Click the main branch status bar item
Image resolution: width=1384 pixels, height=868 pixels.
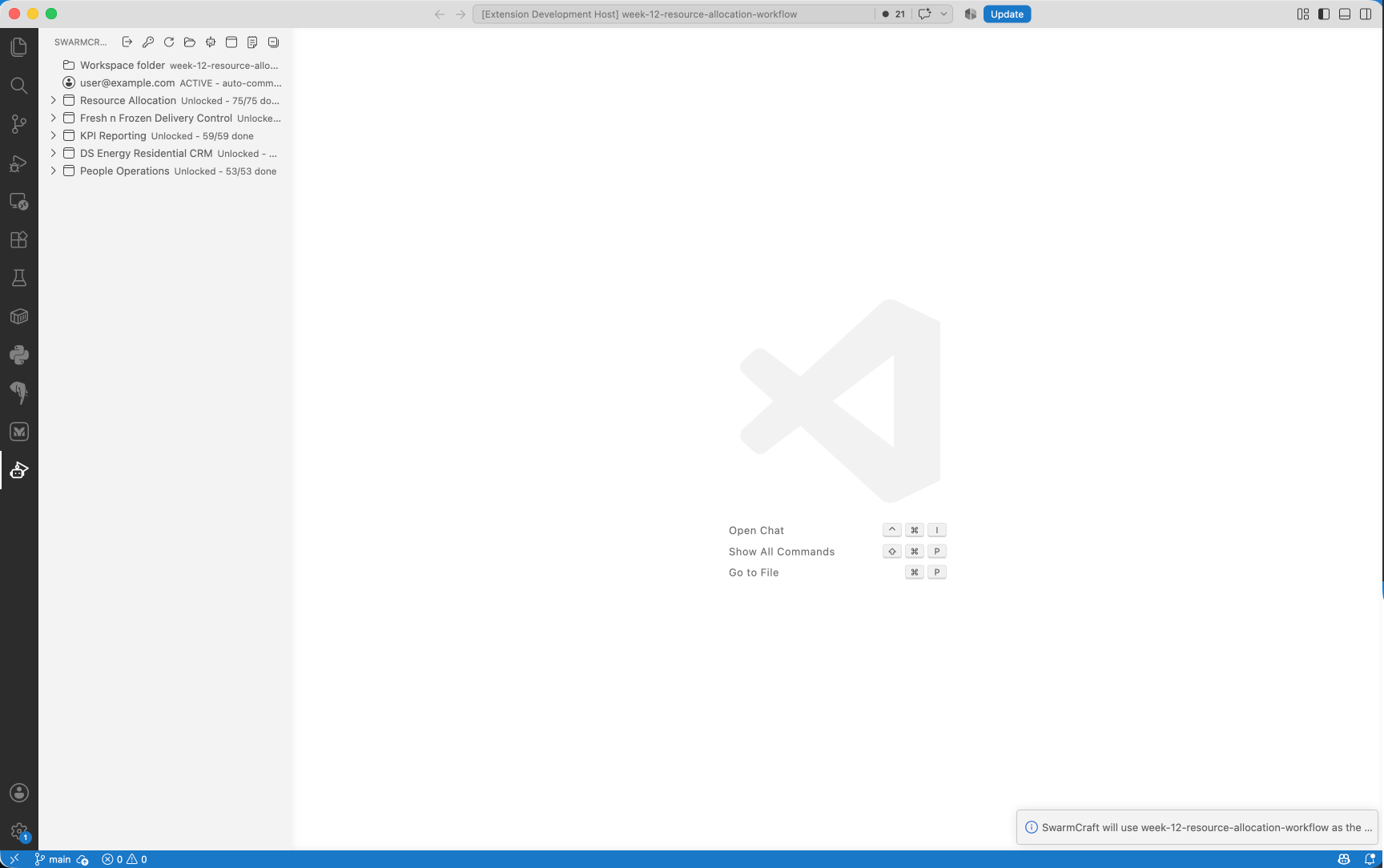point(53,859)
